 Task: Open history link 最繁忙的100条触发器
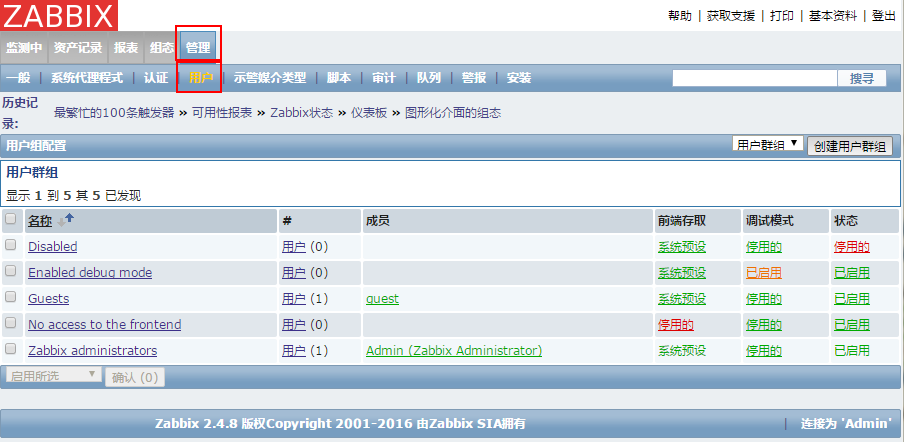pyautogui.click(x=114, y=113)
